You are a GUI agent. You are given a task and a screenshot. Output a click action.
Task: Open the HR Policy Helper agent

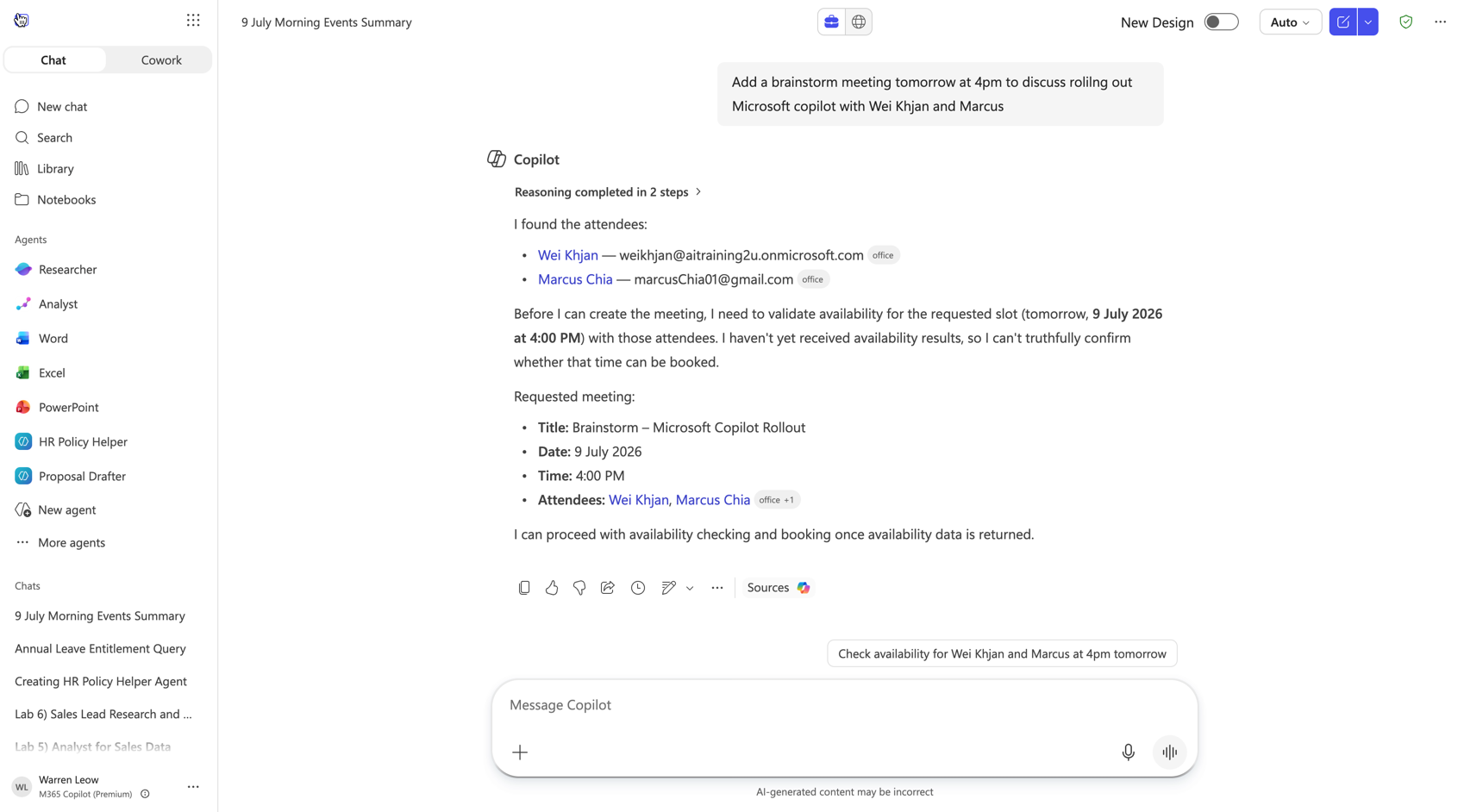point(108,441)
